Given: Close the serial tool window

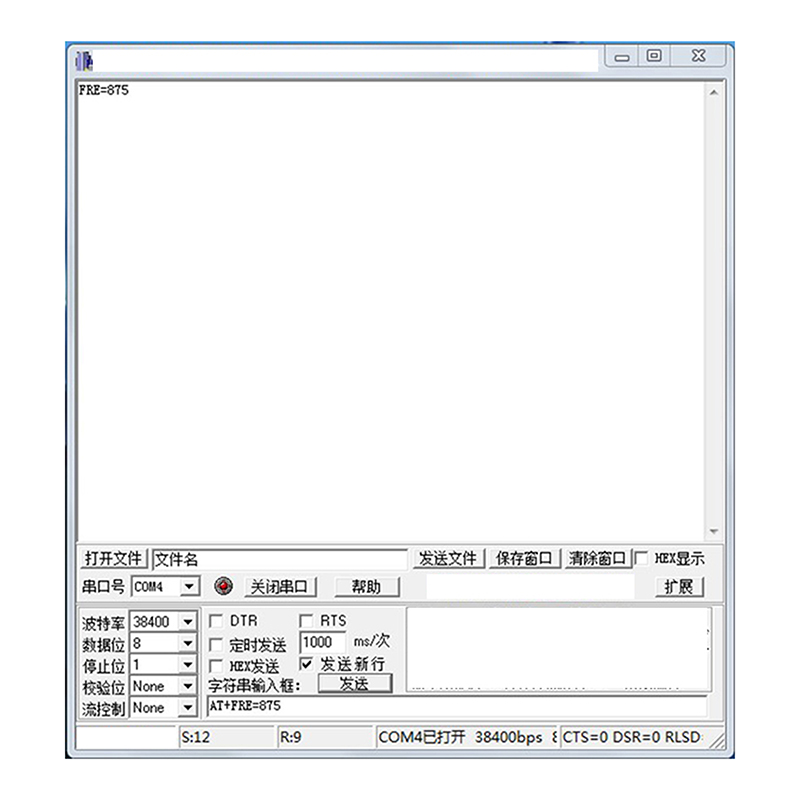Looking at the screenshot, I should [x=698, y=57].
